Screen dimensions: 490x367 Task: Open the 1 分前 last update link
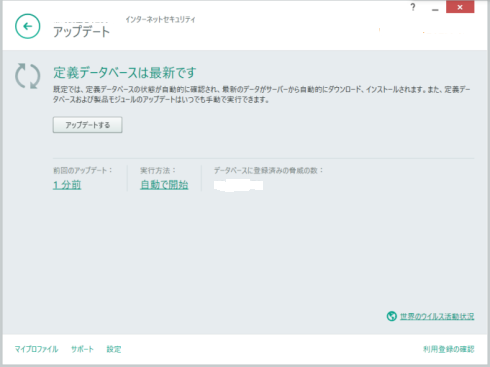pos(67,185)
